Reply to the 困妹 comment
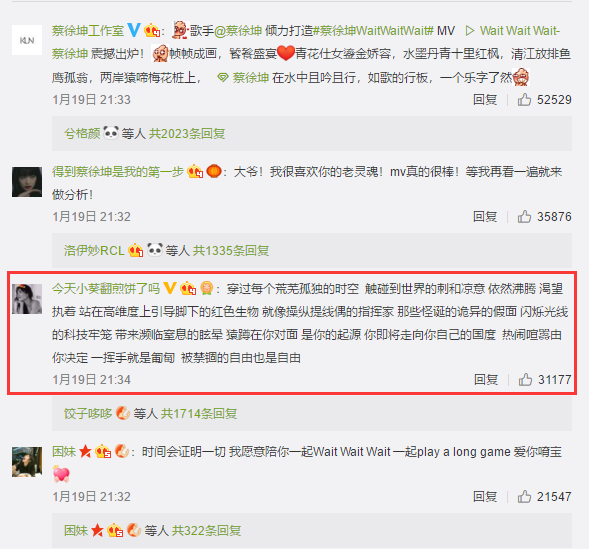The height and width of the screenshot is (549, 589). [x=485, y=497]
